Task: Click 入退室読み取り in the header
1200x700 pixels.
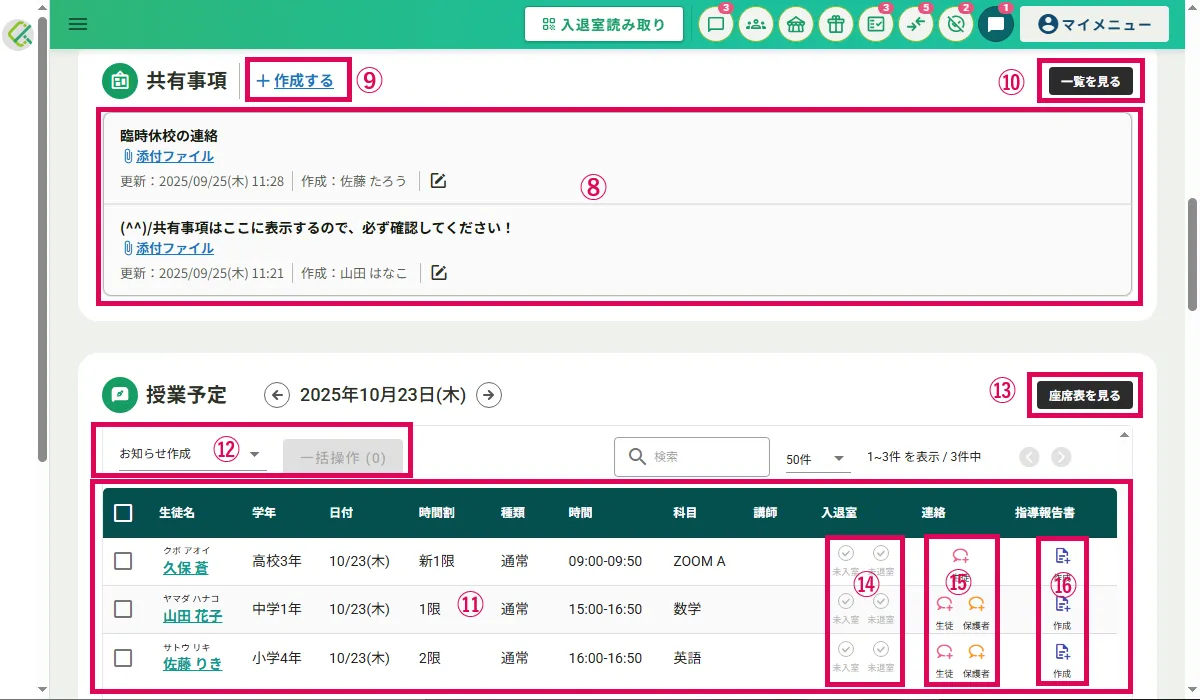Action: pos(604,25)
